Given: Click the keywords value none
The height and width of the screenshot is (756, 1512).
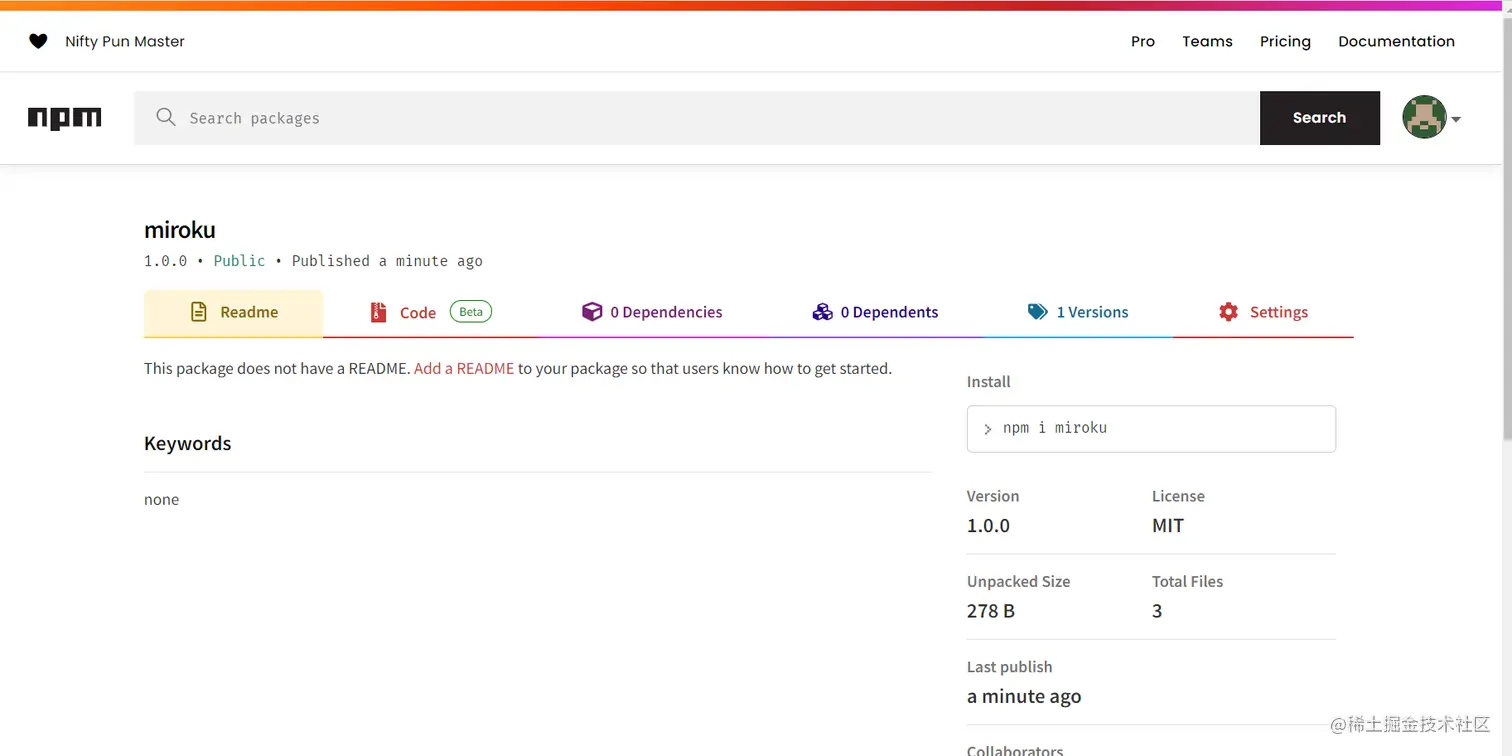Looking at the screenshot, I should point(162,499).
